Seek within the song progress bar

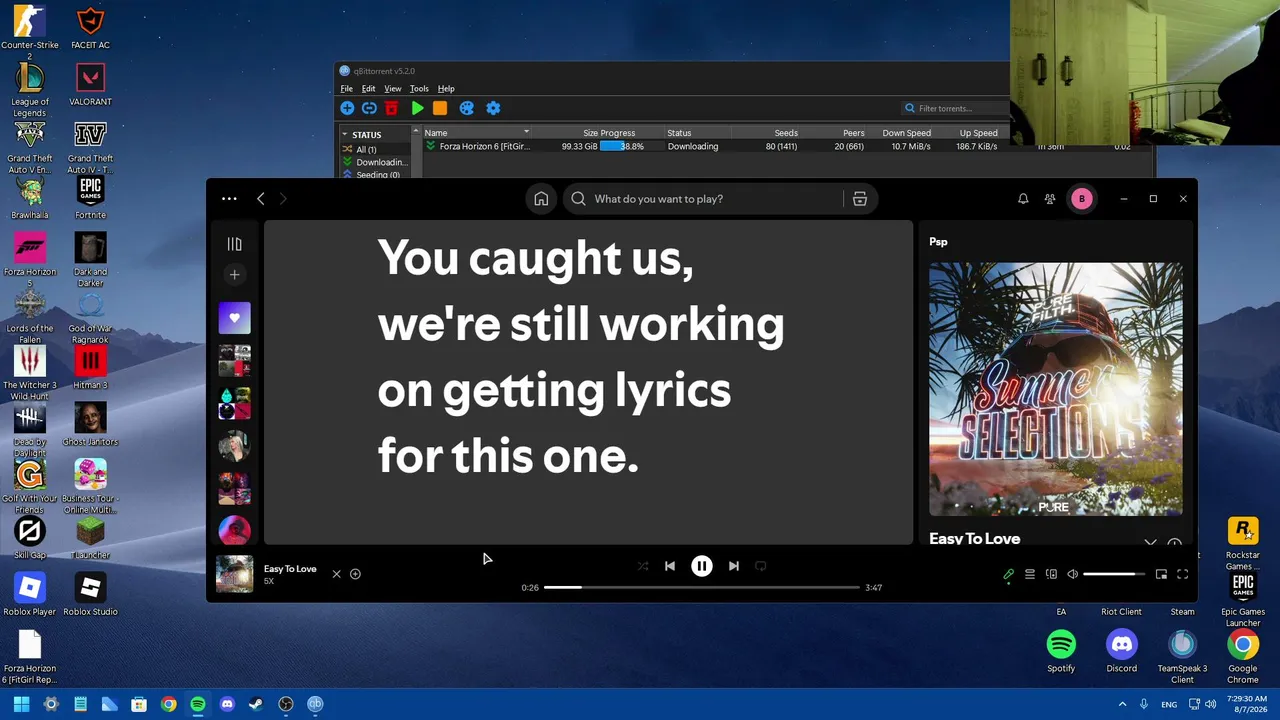pos(702,587)
